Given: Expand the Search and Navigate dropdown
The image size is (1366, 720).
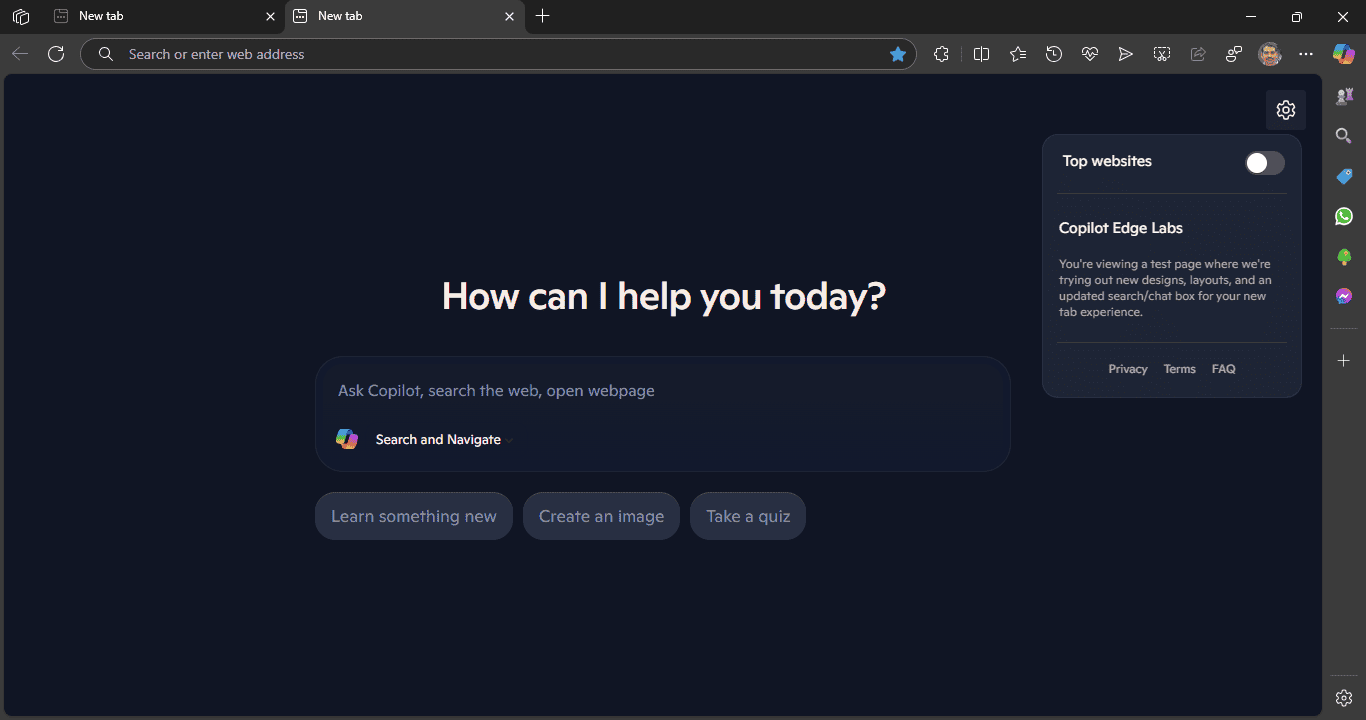Looking at the screenshot, I should pyautogui.click(x=444, y=440).
